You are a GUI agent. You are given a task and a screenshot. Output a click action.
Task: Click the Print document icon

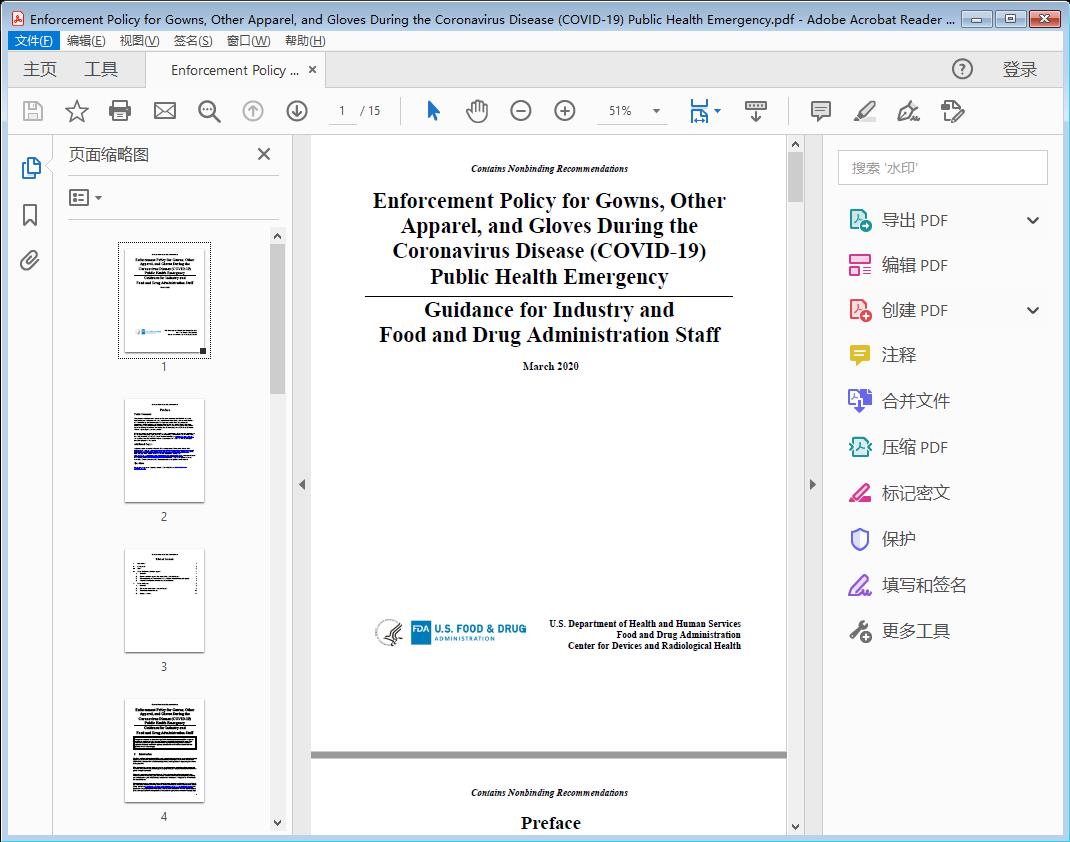[120, 111]
